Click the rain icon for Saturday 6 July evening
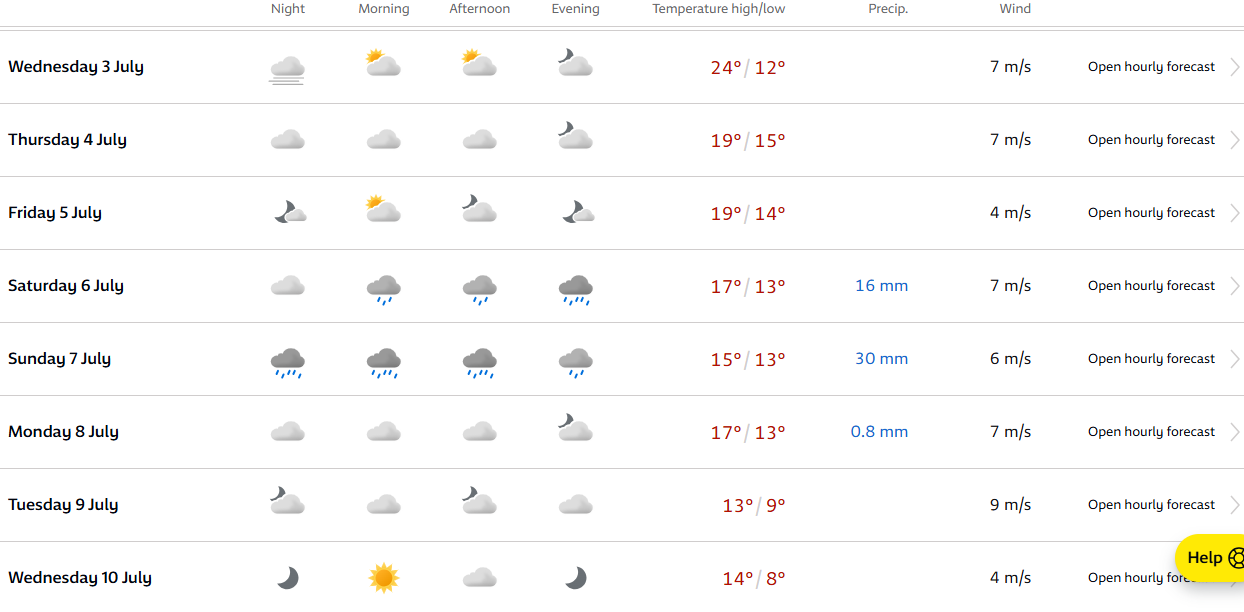The width and height of the screenshot is (1244, 612). pos(575,290)
